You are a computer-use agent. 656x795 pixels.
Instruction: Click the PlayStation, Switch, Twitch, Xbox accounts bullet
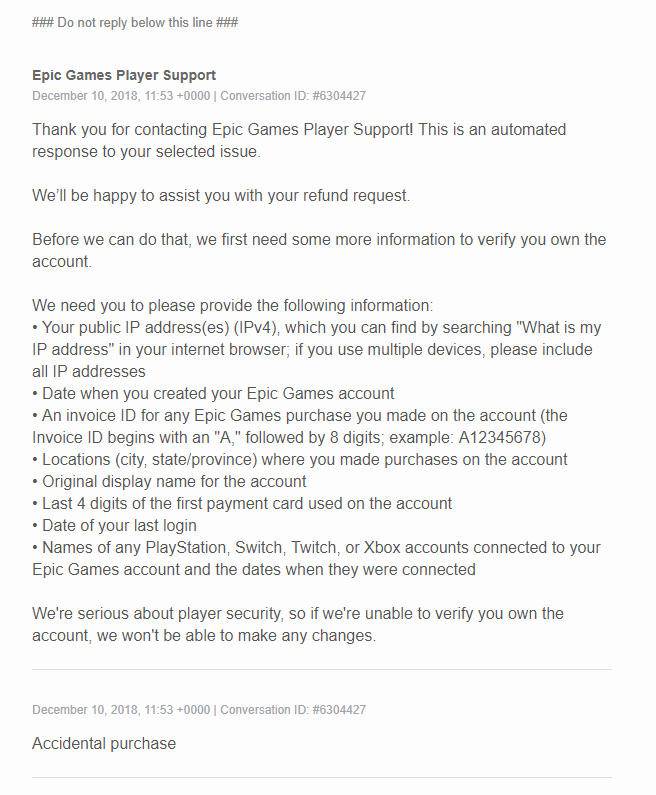[x=316, y=558]
